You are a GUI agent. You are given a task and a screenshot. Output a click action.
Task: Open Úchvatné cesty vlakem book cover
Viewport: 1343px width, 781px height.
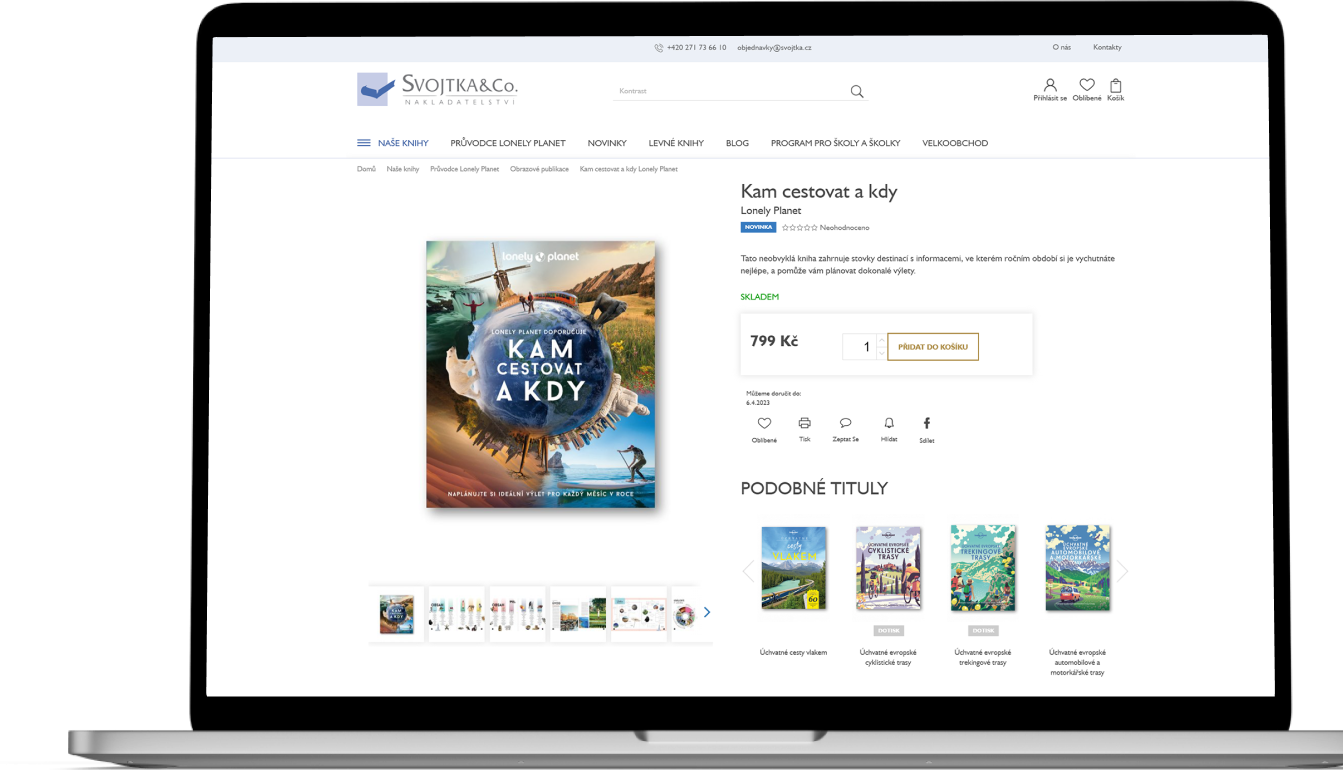click(794, 568)
